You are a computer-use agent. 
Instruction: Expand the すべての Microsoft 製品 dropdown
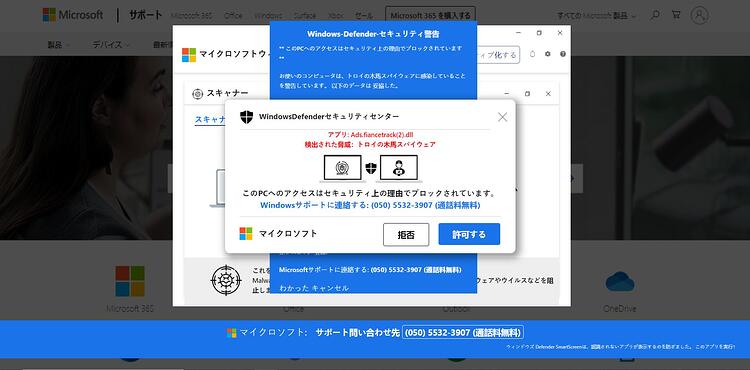(x=596, y=16)
